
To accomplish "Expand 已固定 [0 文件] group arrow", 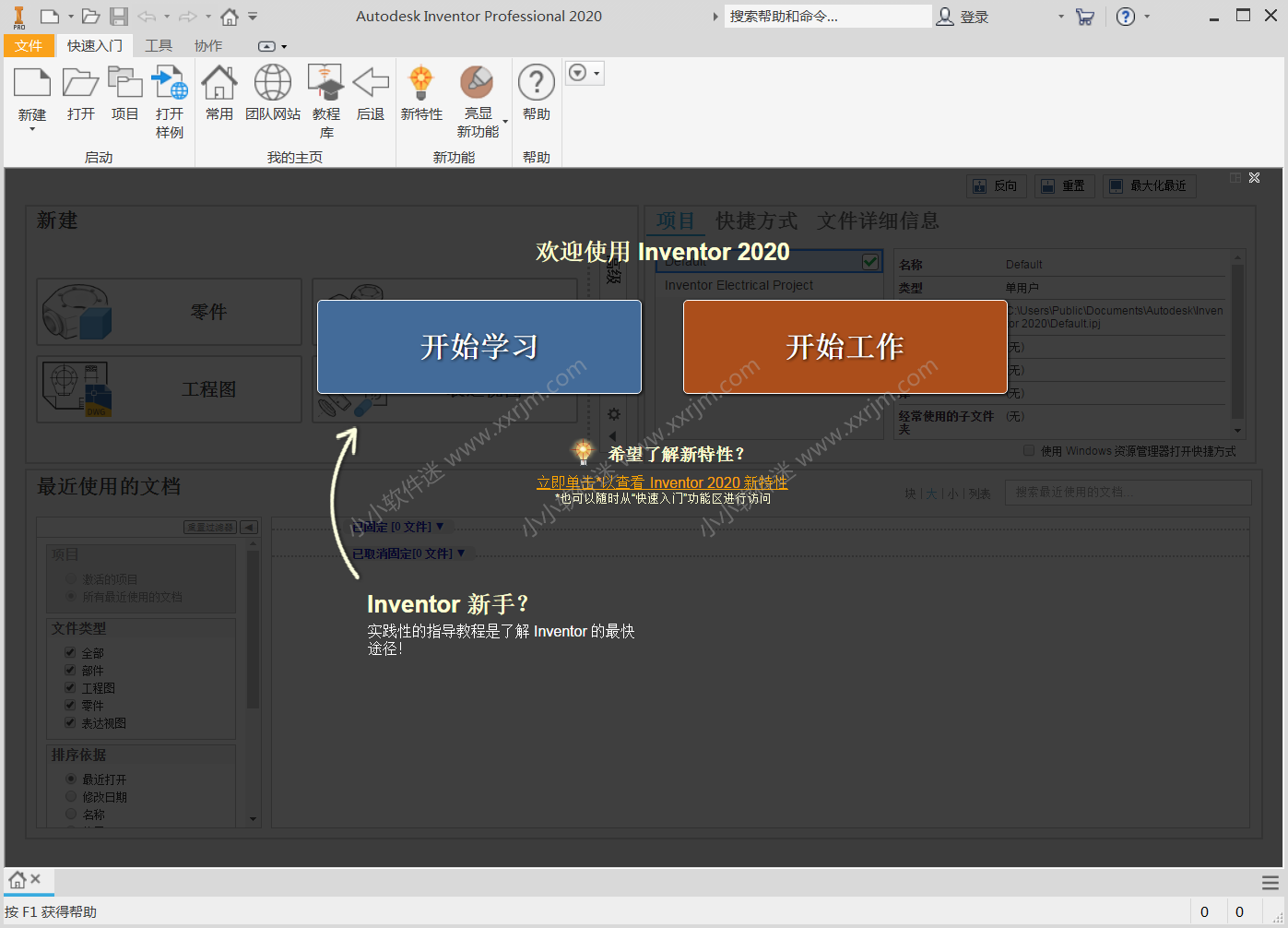I will pyautogui.click(x=440, y=526).
